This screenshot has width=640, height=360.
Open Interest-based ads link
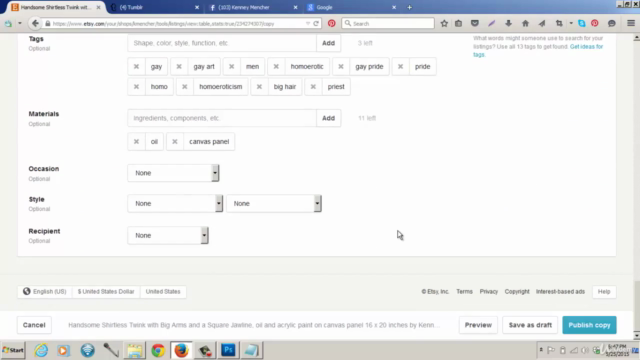(x=560, y=291)
